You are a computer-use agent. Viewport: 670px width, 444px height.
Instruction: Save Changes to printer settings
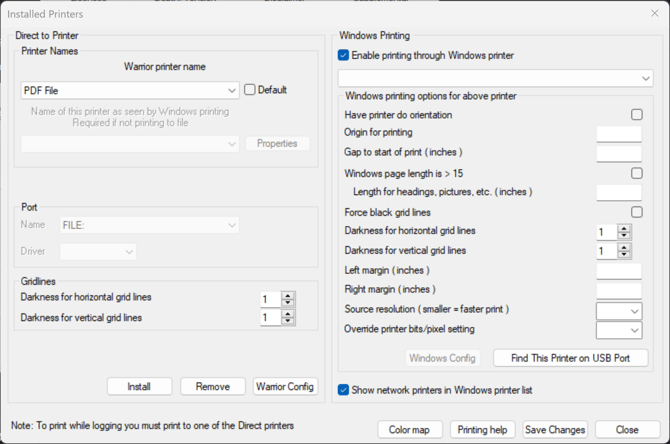[555, 429]
